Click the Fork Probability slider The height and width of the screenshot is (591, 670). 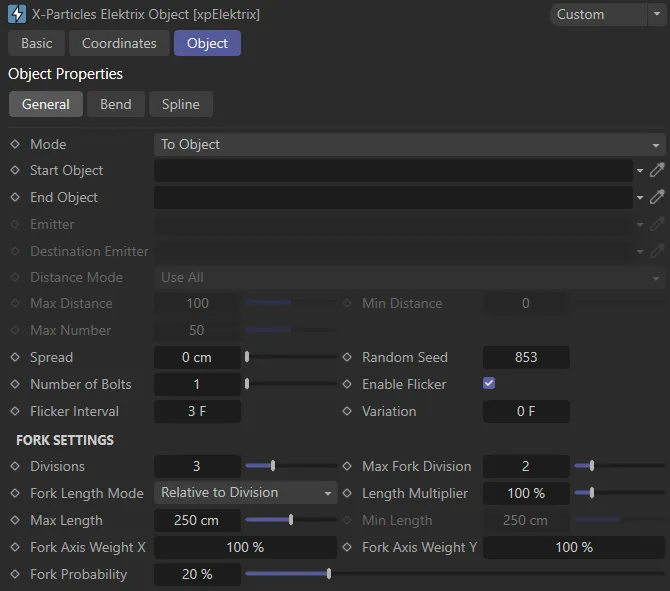point(330,574)
